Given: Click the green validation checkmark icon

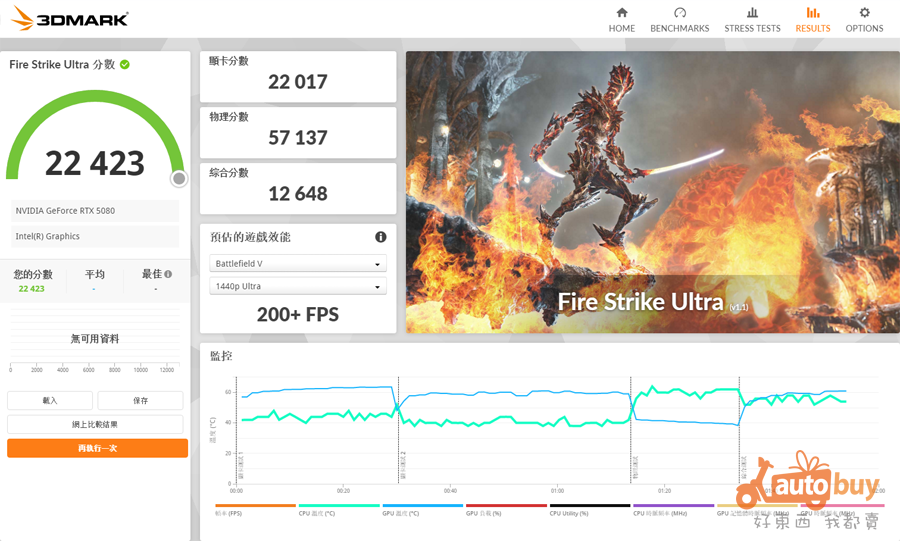Looking at the screenshot, I should click(x=125, y=64).
